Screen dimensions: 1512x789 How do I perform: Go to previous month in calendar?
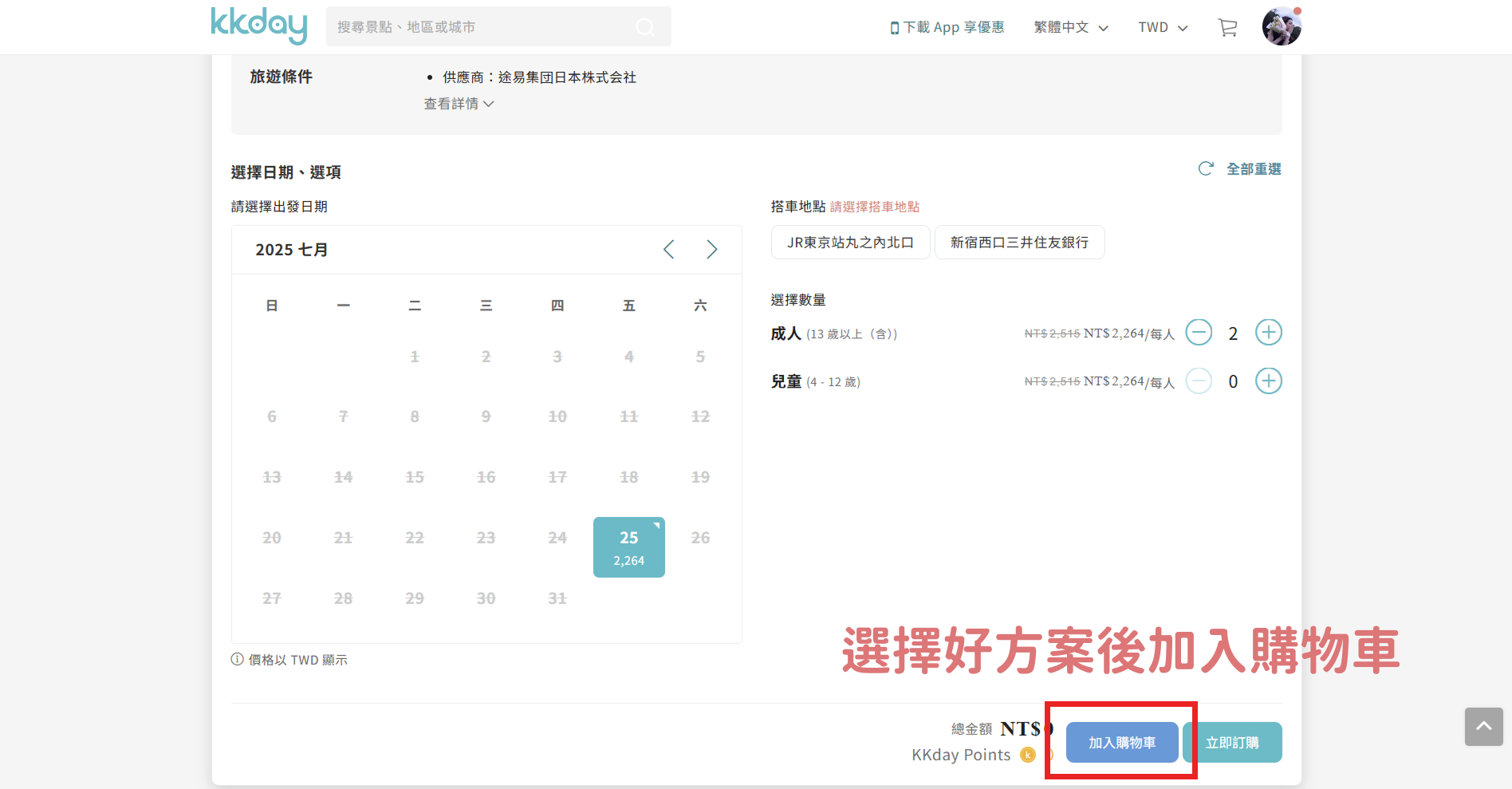coord(668,249)
